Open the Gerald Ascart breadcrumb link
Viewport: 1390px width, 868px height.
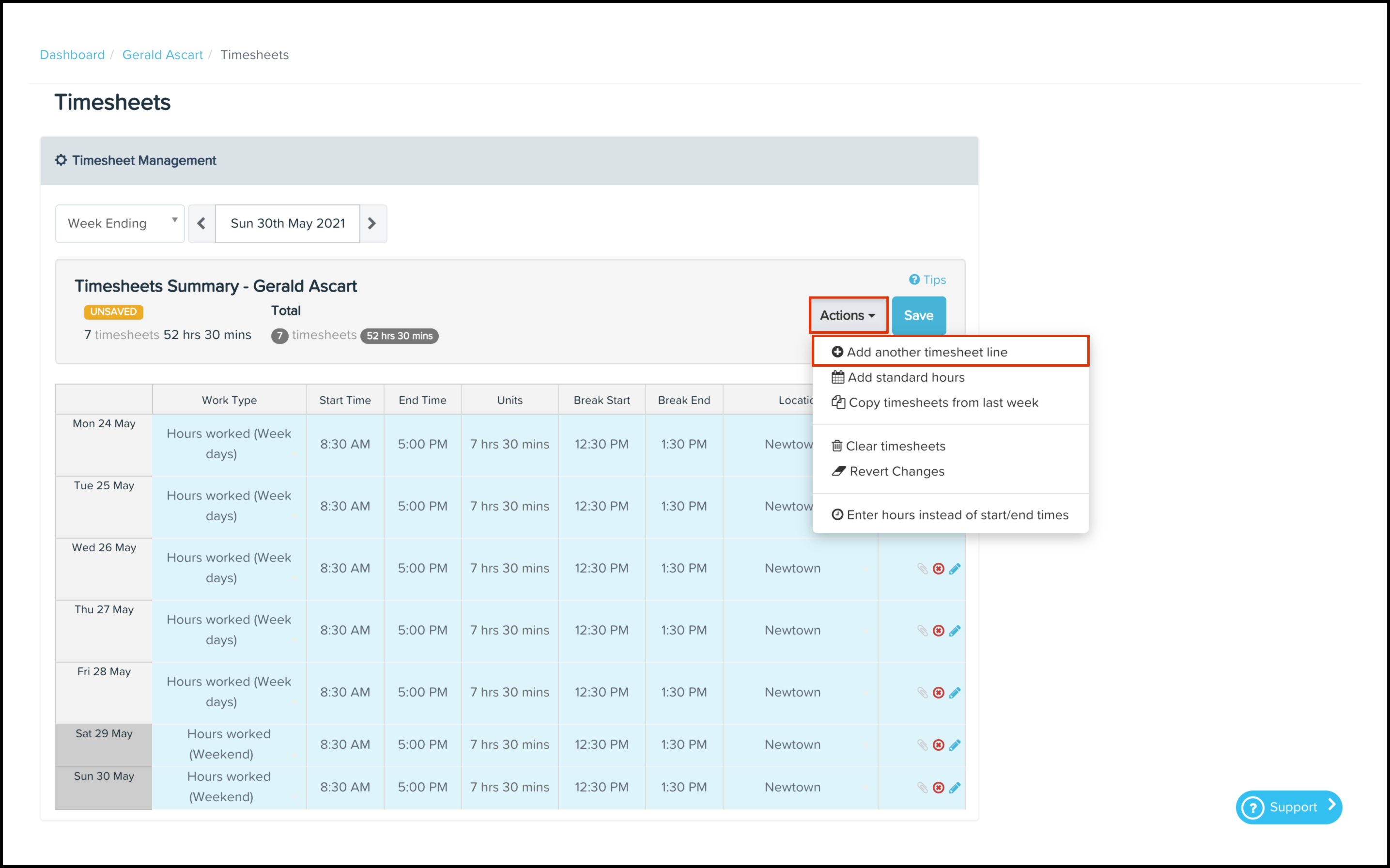click(162, 55)
